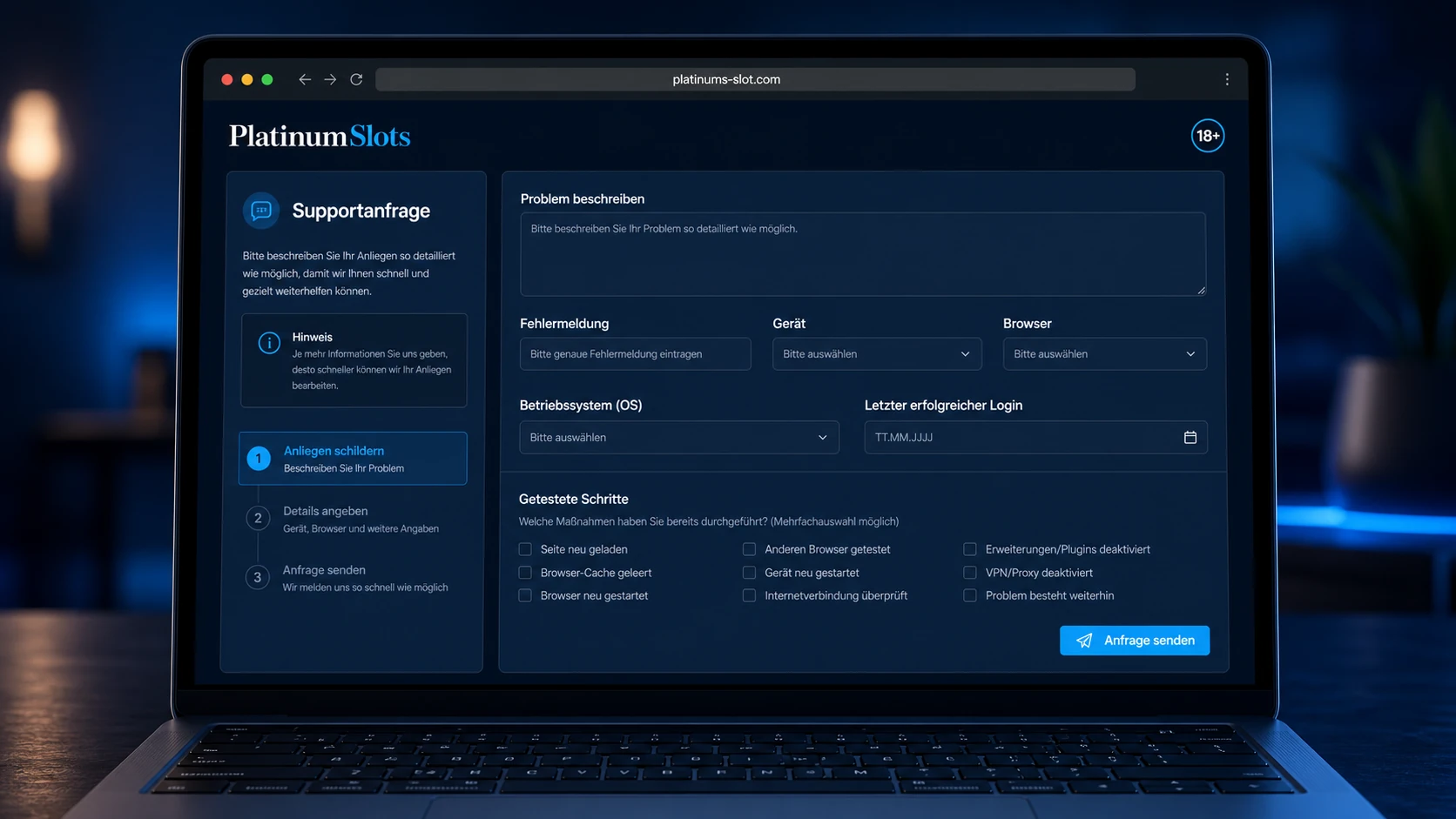Tick 'Problem besteht weiterhin'
Viewport: 1456px width, 819px height.
click(x=969, y=595)
